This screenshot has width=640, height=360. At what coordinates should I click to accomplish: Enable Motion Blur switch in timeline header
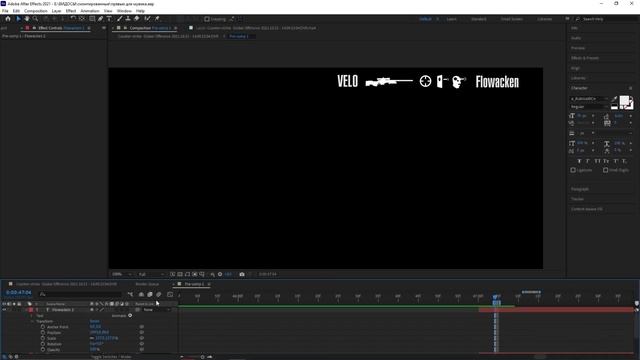click(159, 294)
